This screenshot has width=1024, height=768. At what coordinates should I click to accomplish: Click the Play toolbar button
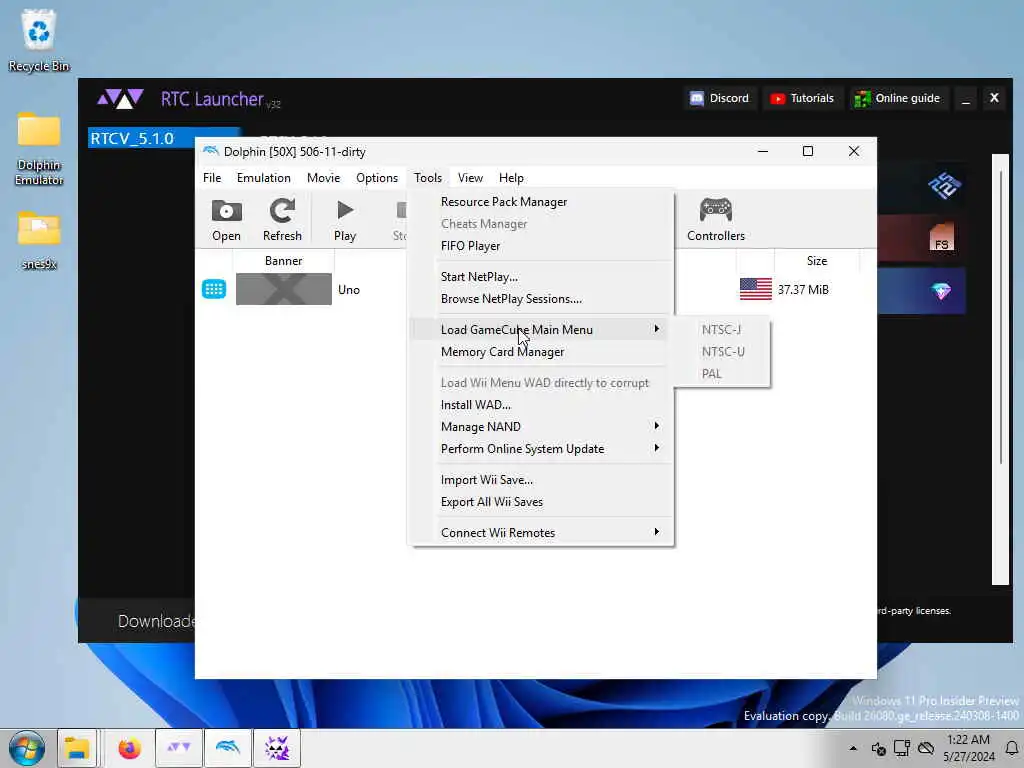[345, 219]
